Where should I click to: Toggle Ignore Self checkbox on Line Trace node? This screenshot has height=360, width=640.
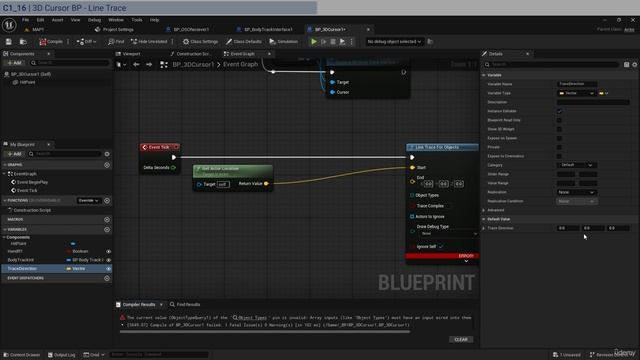(441, 247)
